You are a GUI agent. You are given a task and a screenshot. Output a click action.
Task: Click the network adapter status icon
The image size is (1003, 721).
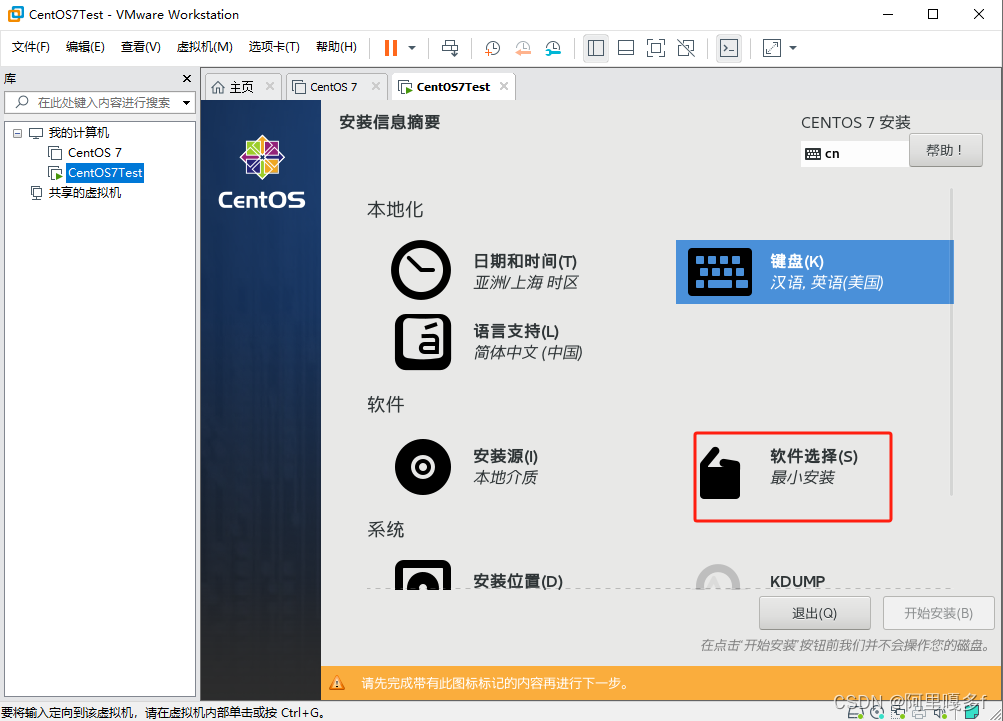click(x=898, y=712)
